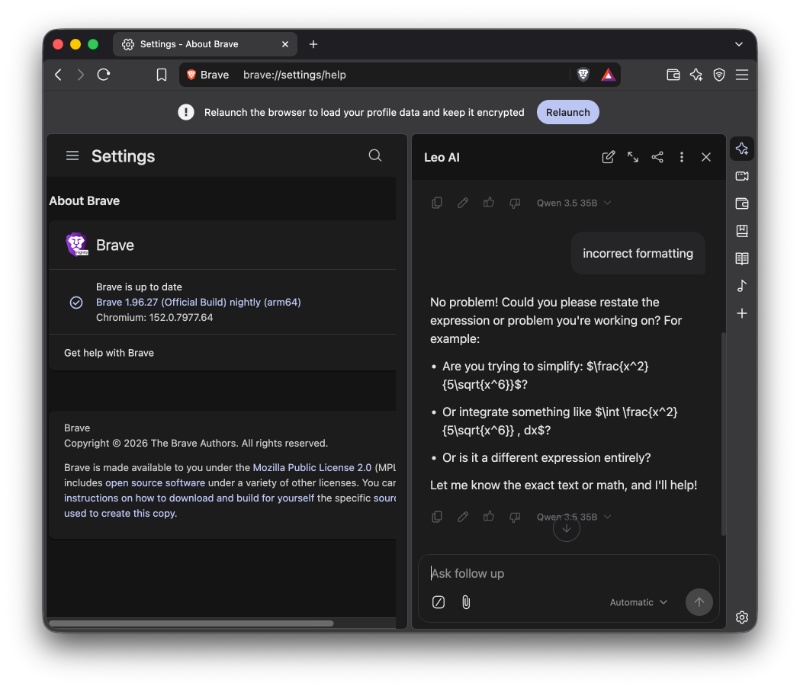Open the browser main hamburger menu
The width and height of the screenshot is (800, 689).
[x=742, y=75]
